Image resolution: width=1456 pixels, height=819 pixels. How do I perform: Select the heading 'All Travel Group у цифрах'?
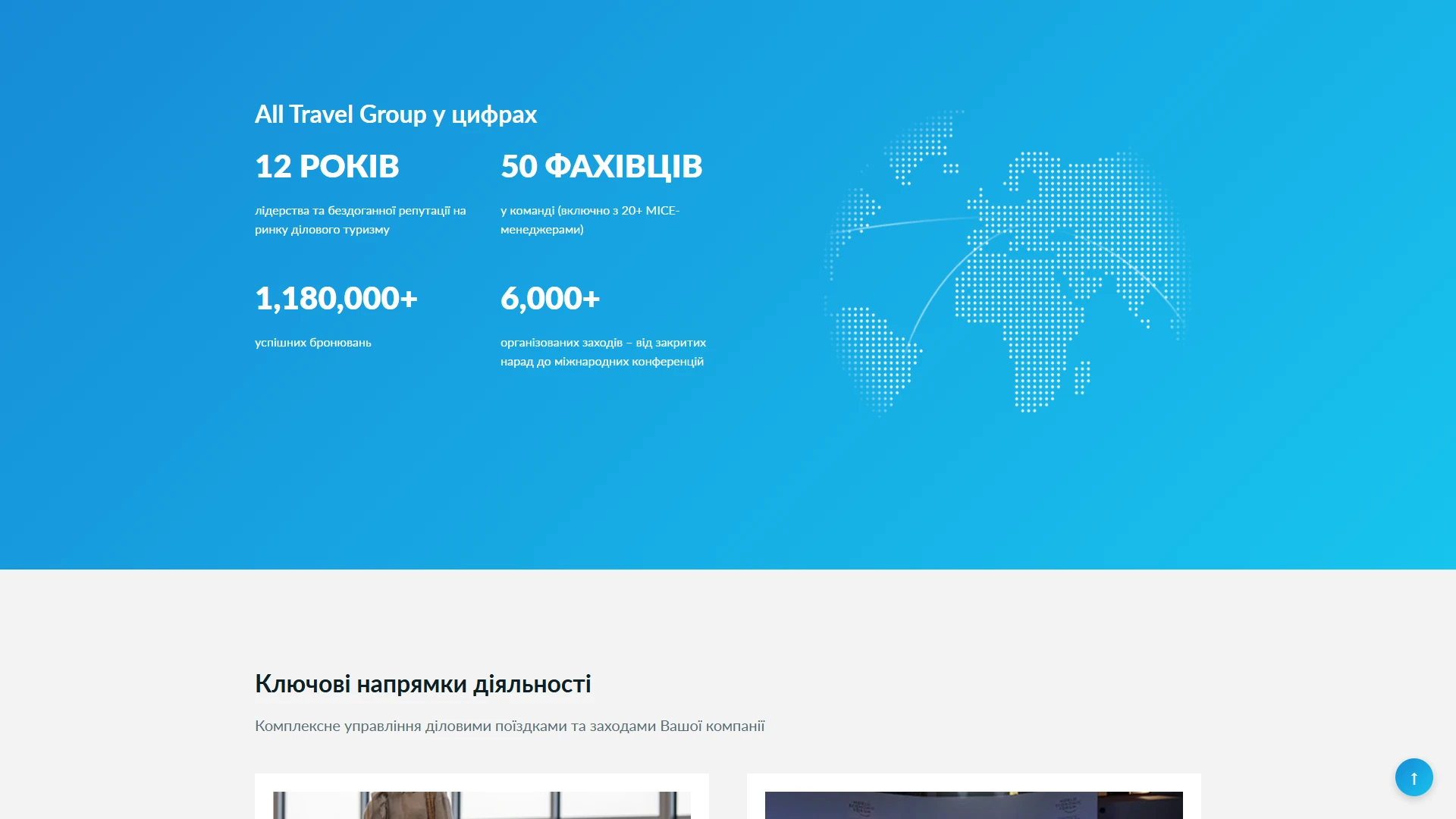point(396,115)
